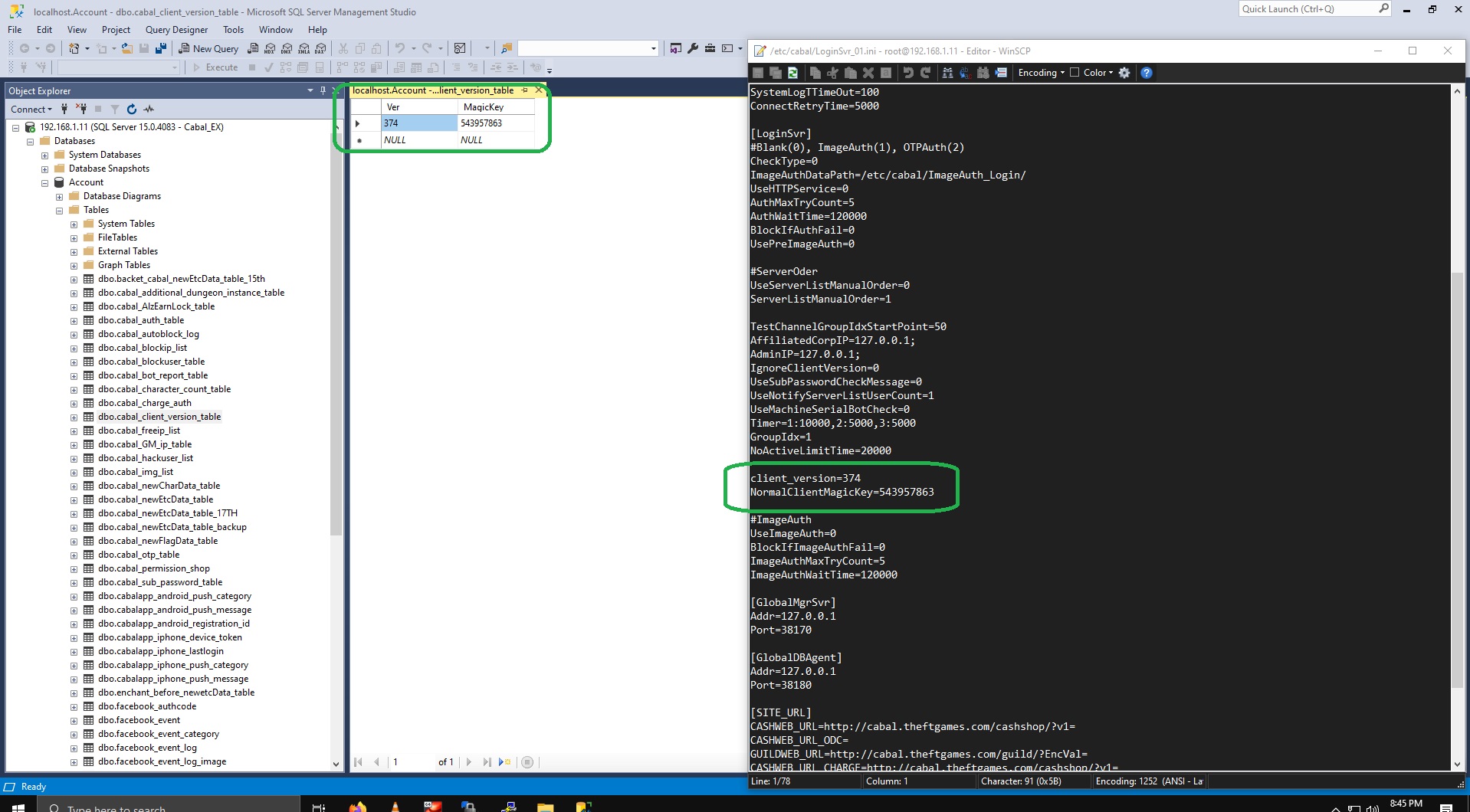Open the Project menu
This screenshot has height=812, width=1470.
(x=116, y=30)
